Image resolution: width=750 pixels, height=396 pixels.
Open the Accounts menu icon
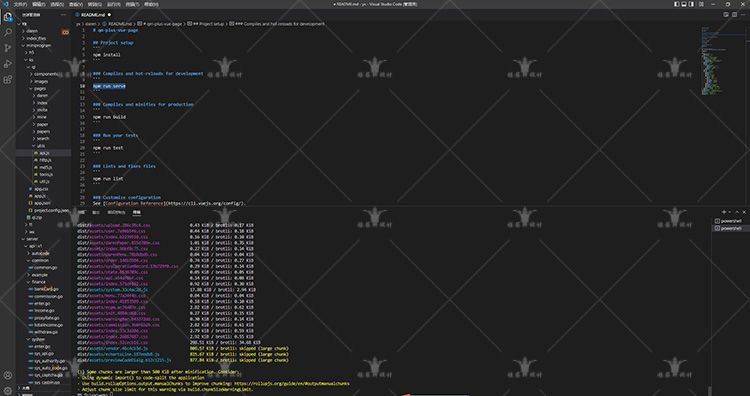pos(8,375)
